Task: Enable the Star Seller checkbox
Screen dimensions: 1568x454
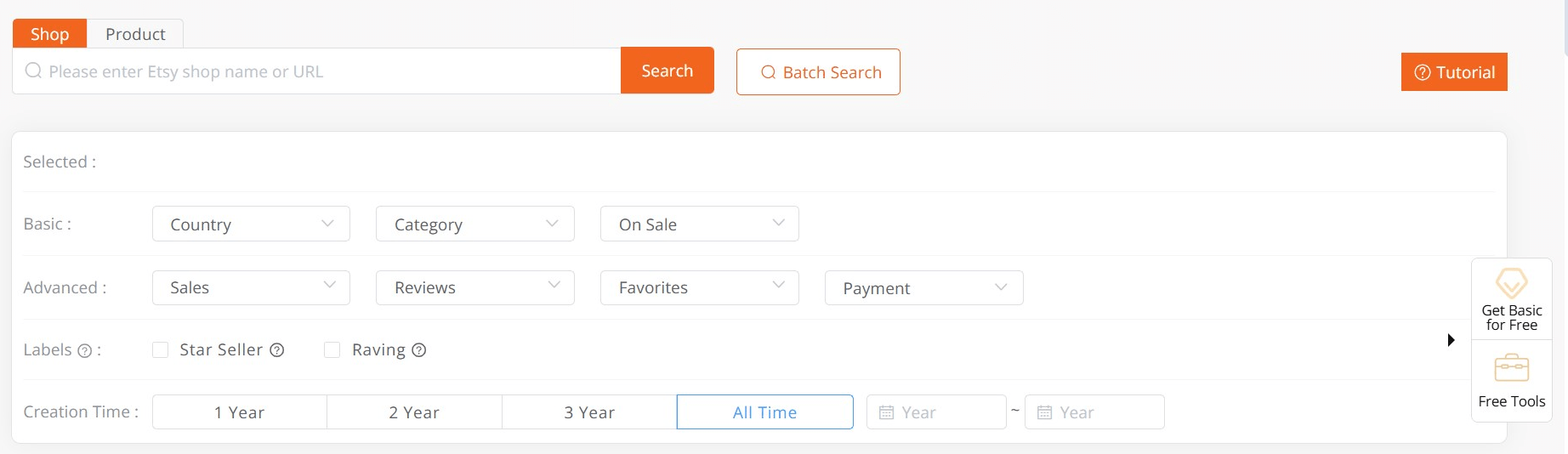Action: point(160,350)
